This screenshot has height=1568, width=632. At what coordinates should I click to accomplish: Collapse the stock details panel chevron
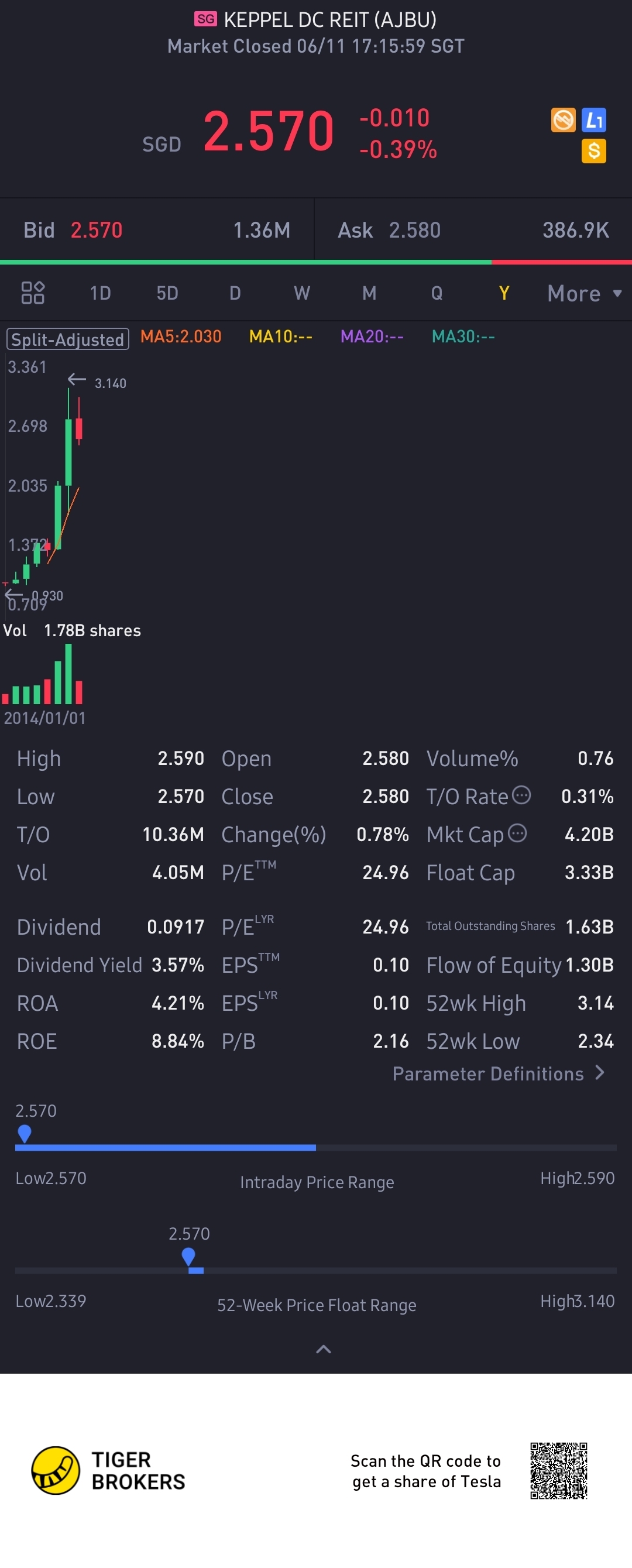click(x=323, y=1350)
